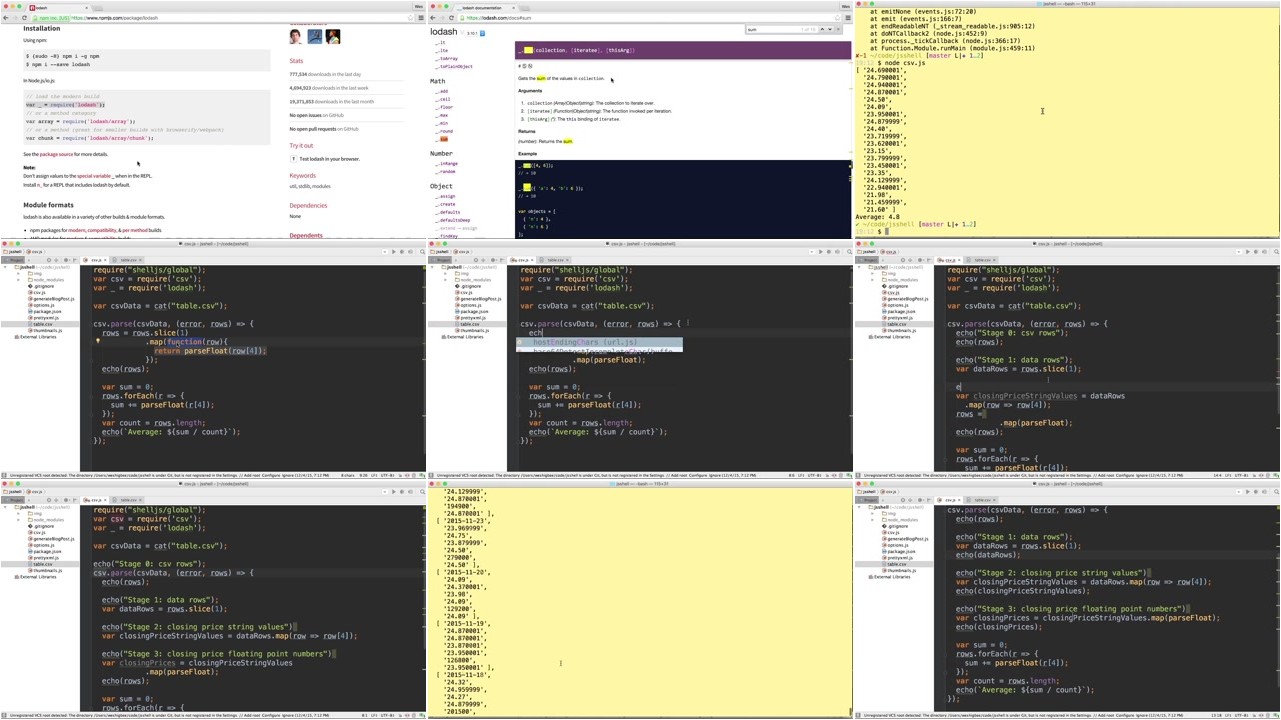This screenshot has width=1281, height=720.
Task: Follow the 'per method' builds link
Action: [133, 230]
